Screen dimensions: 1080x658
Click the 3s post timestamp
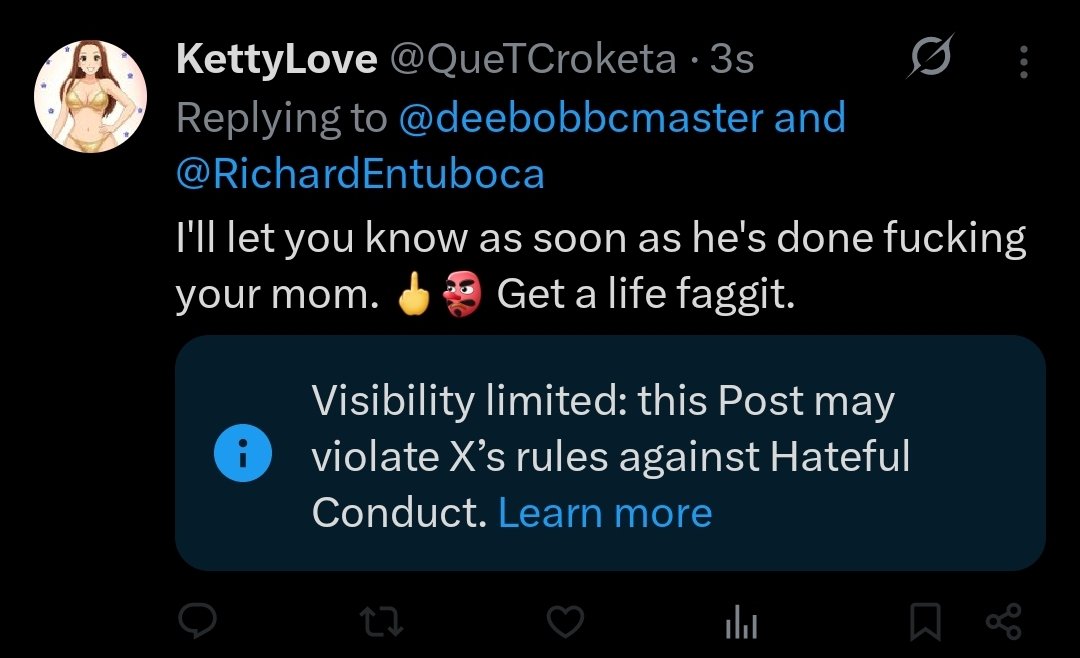pyautogui.click(x=731, y=60)
